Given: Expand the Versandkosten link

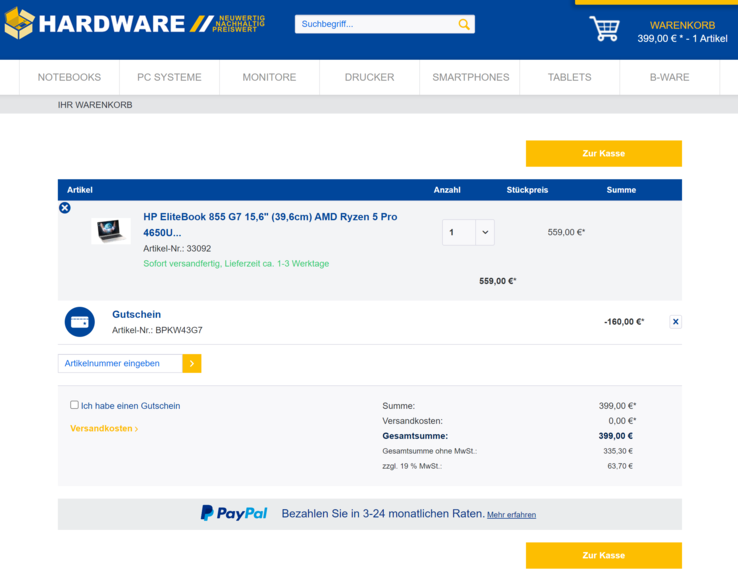Looking at the screenshot, I should click(104, 429).
